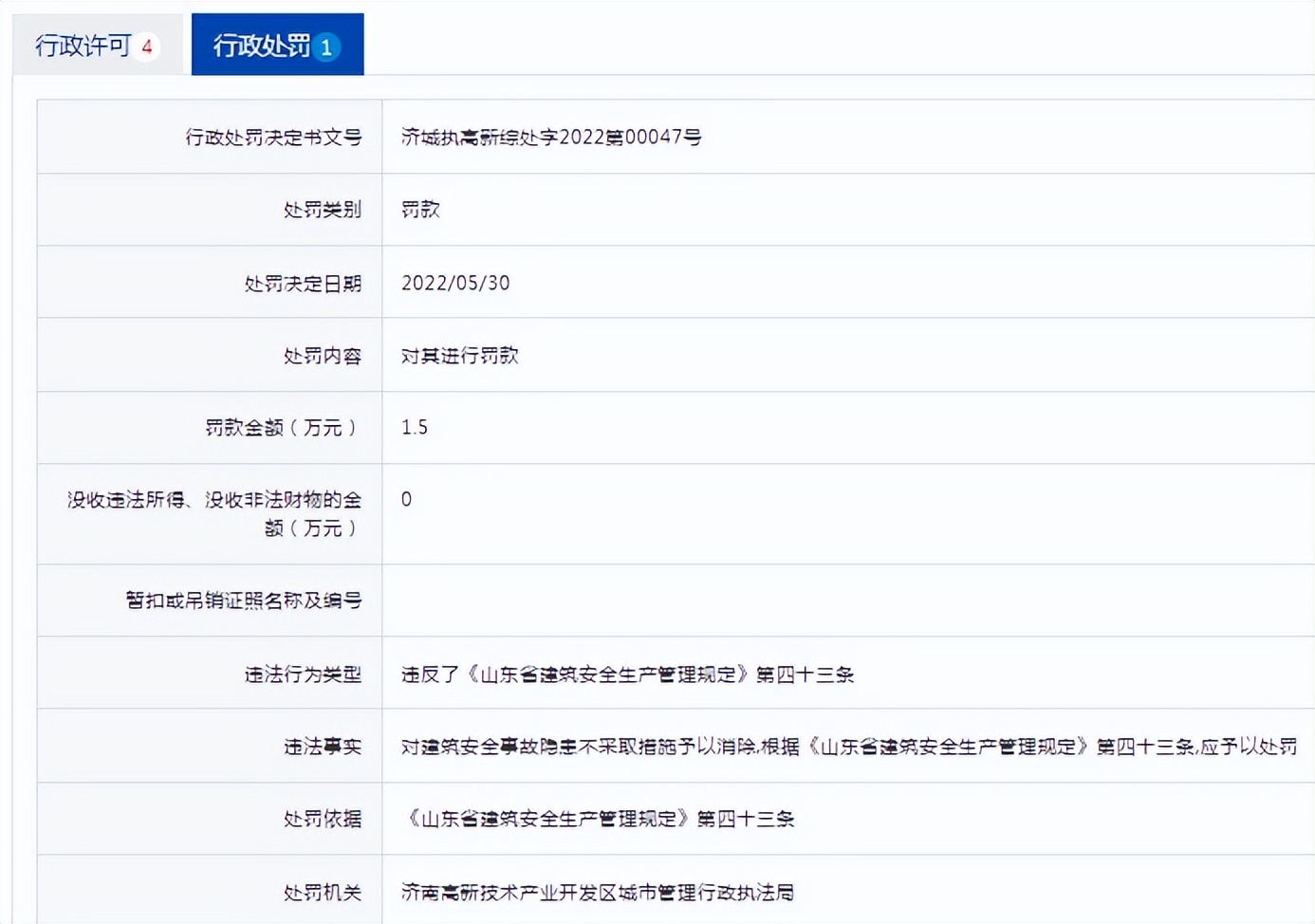Click the 罚款金额（万元） label

pyautogui.click(x=284, y=428)
